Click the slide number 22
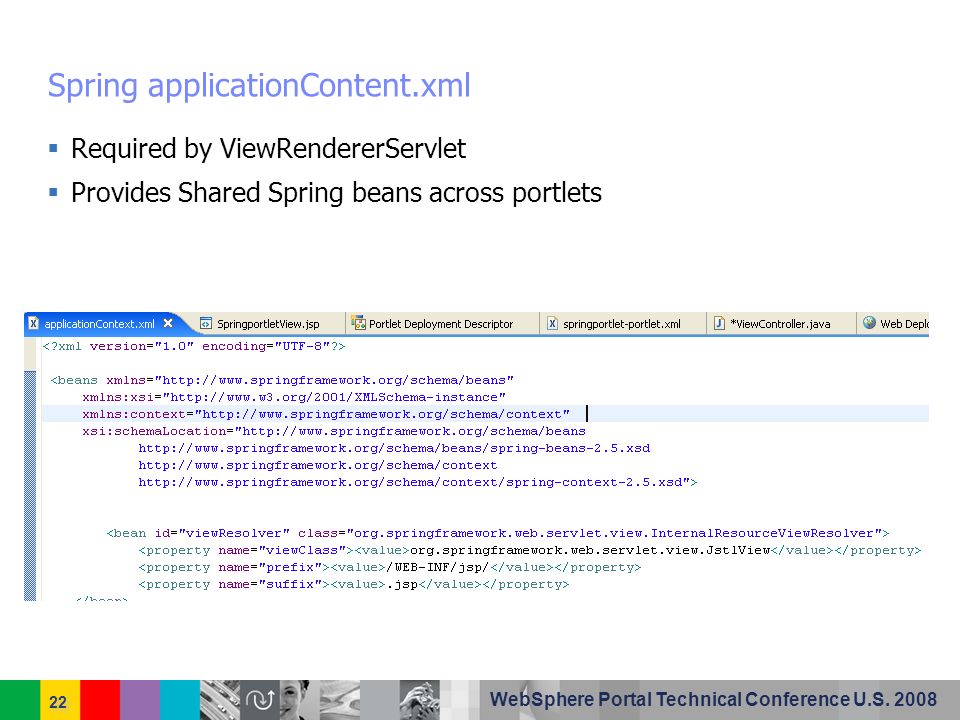Screen dimensions: 960x720 (58, 702)
